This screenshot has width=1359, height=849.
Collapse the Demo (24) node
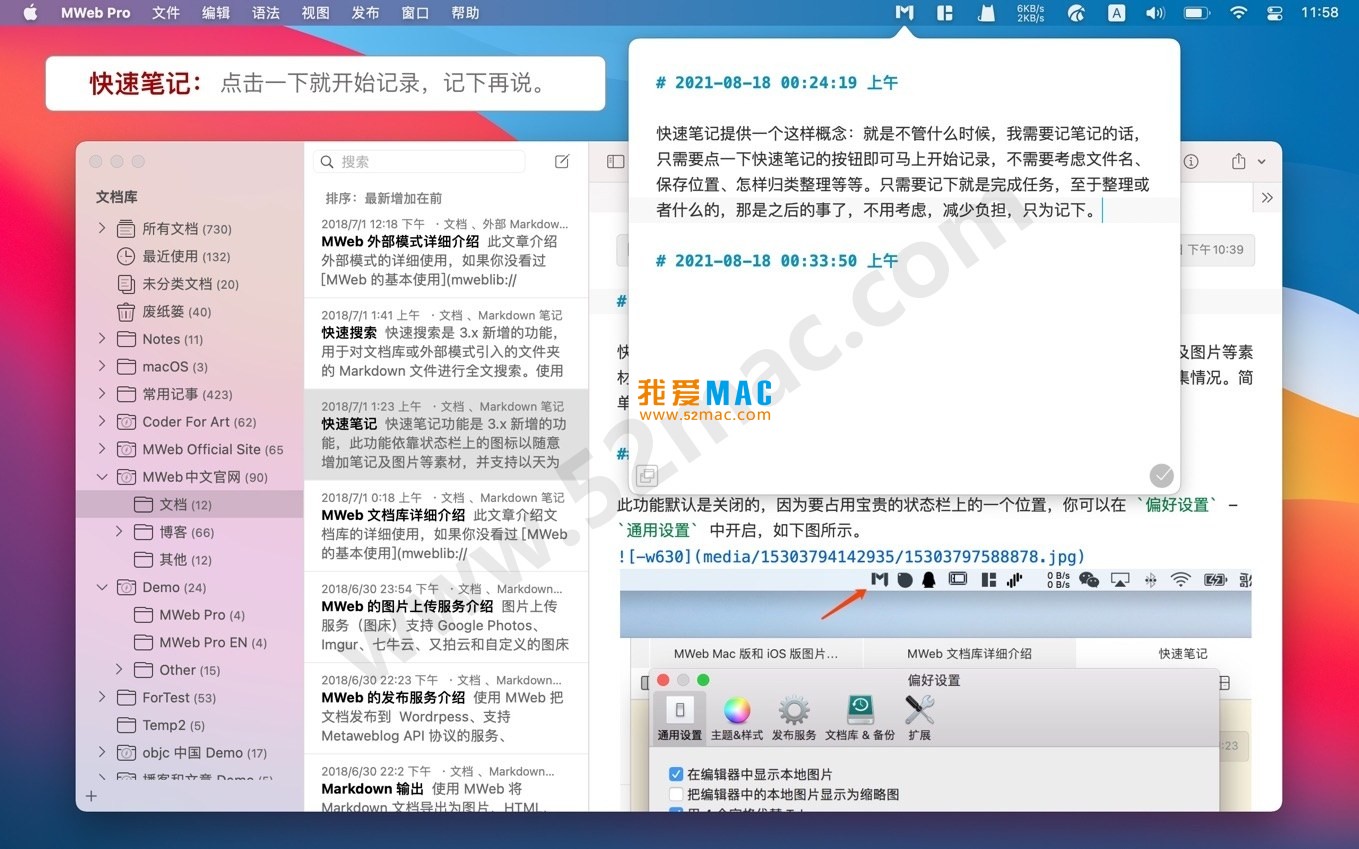tap(102, 587)
